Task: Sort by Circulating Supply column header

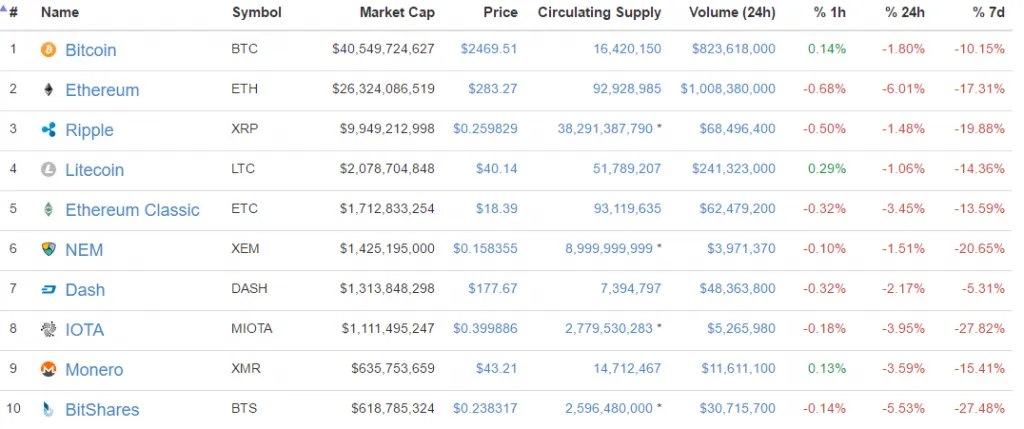Action: (x=600, y=12)
